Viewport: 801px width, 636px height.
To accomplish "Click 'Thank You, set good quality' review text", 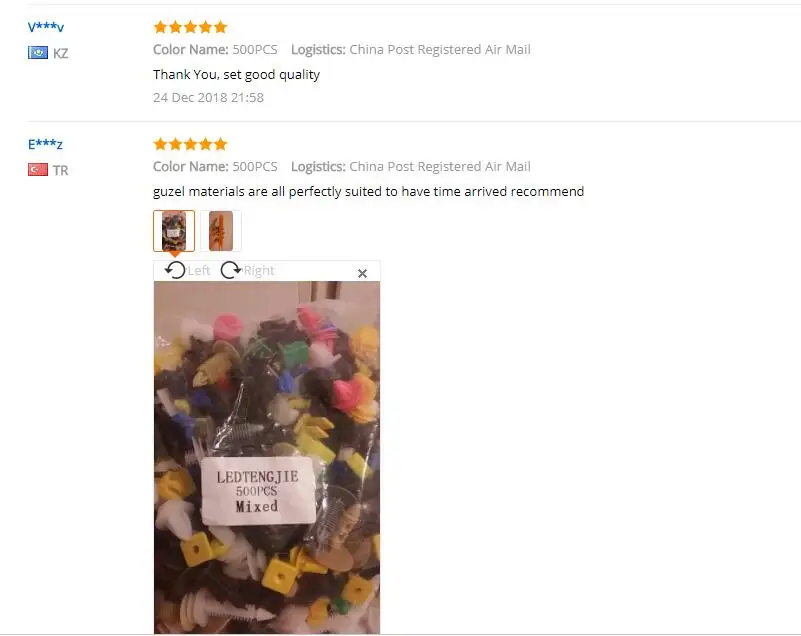I will point(237,75).
